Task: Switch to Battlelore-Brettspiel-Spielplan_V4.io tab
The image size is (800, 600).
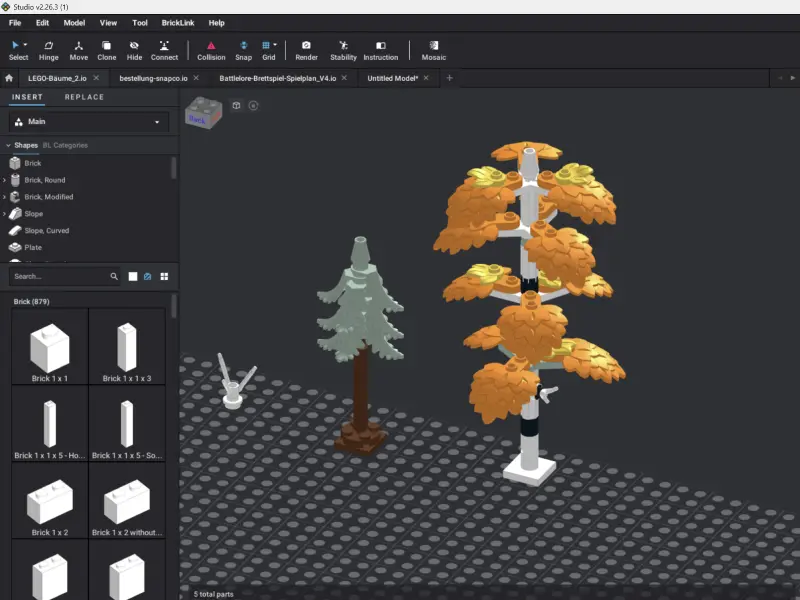Action: [x=277, y=78]
